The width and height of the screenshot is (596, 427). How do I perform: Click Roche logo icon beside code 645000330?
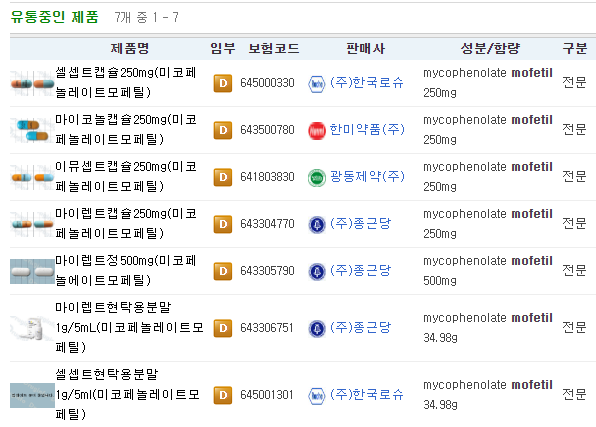tap(316, 84)
